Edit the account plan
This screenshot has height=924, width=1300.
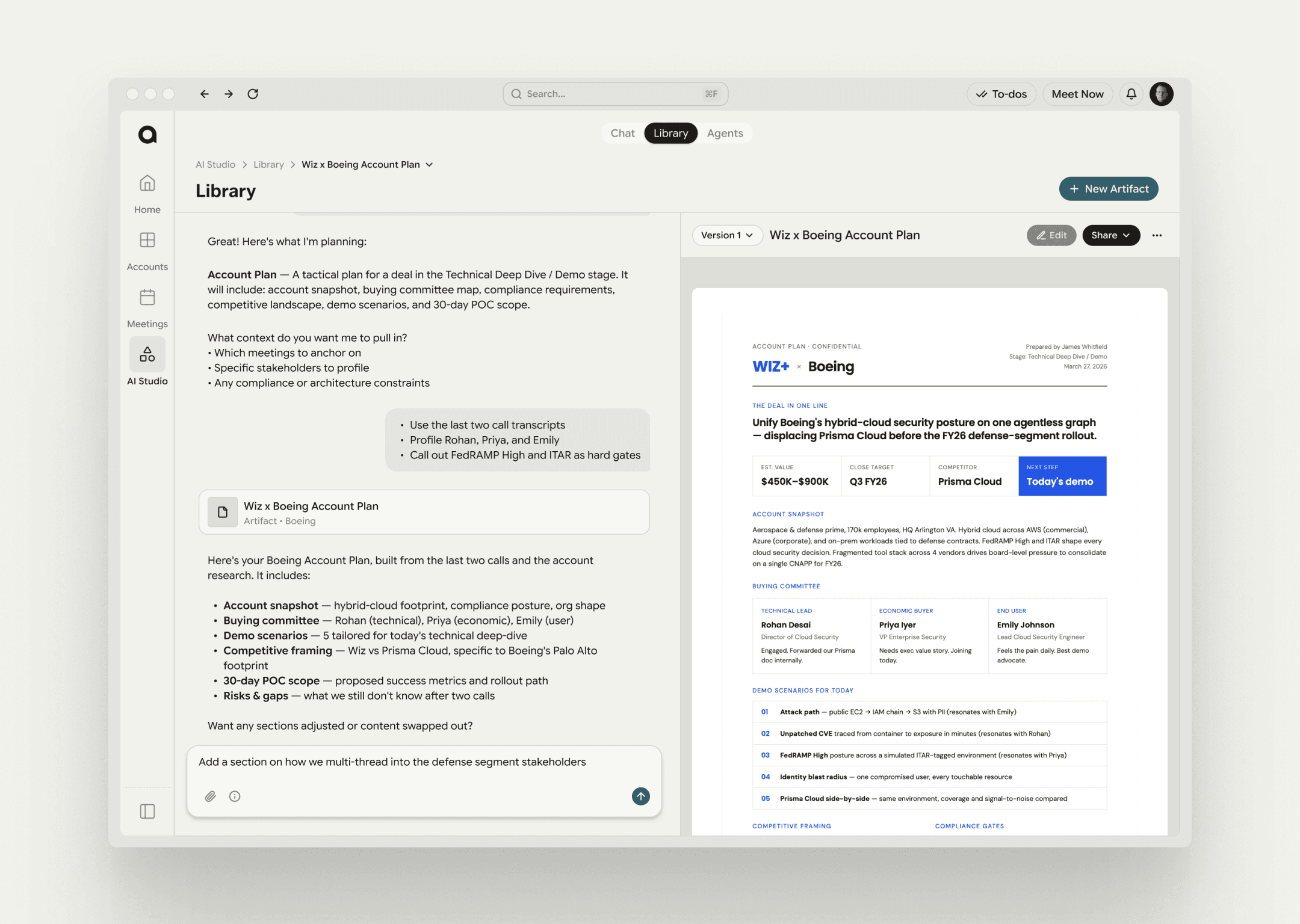click(x=1051, y=235)
